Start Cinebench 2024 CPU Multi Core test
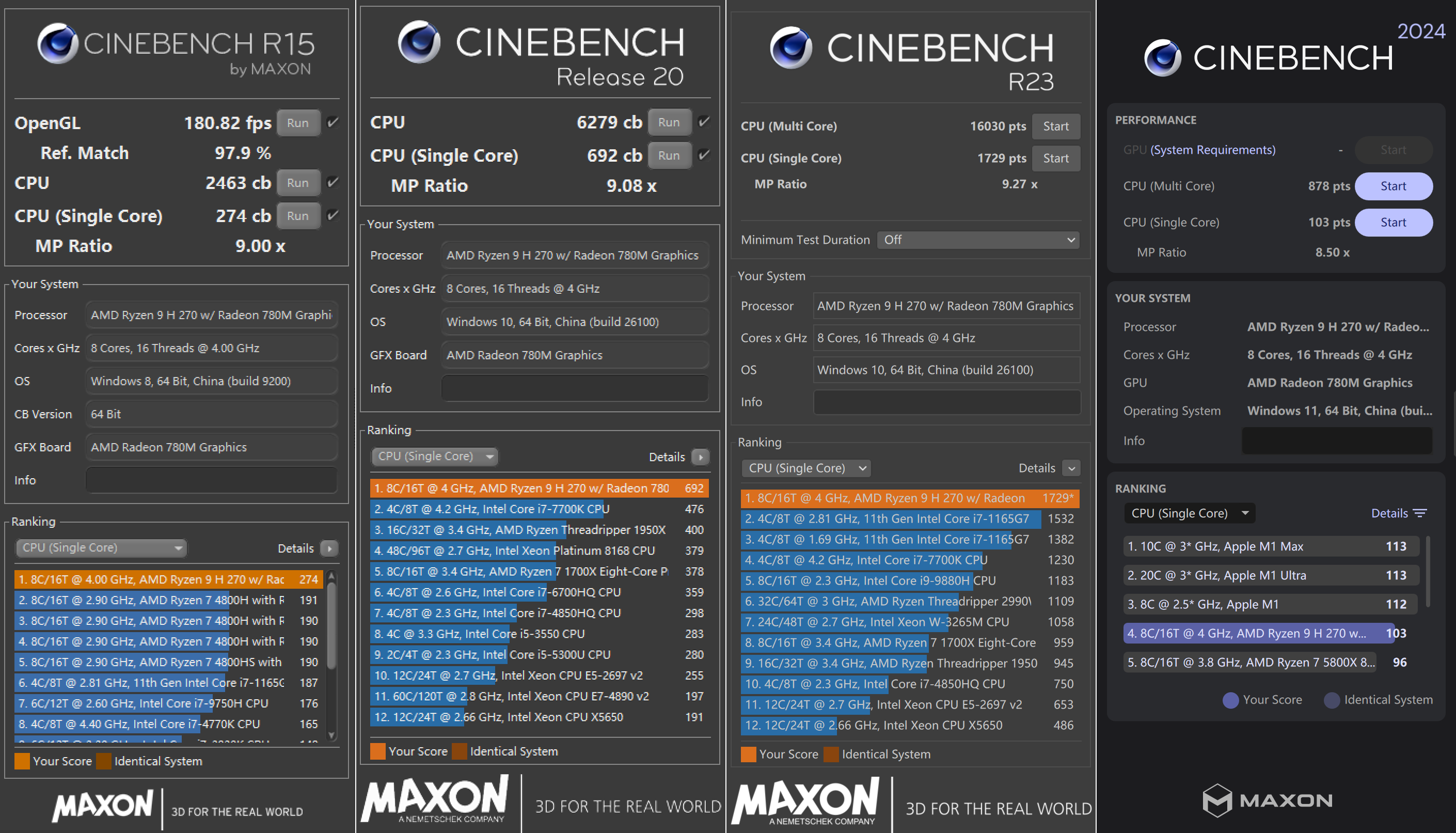The image size is (1456, 833). coord(1393,186)
